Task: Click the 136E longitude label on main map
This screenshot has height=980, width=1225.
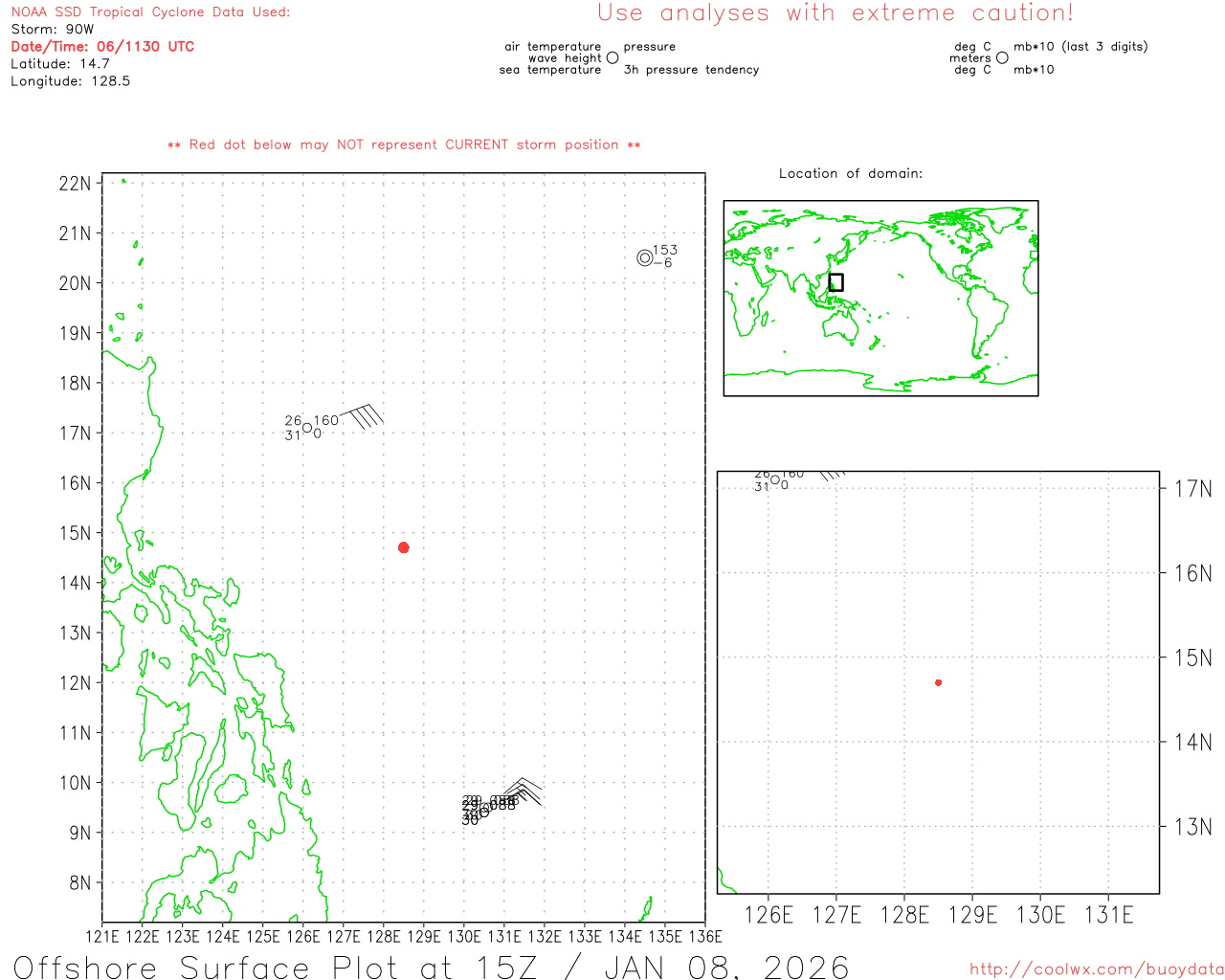Action: click(x=704, y=936)
